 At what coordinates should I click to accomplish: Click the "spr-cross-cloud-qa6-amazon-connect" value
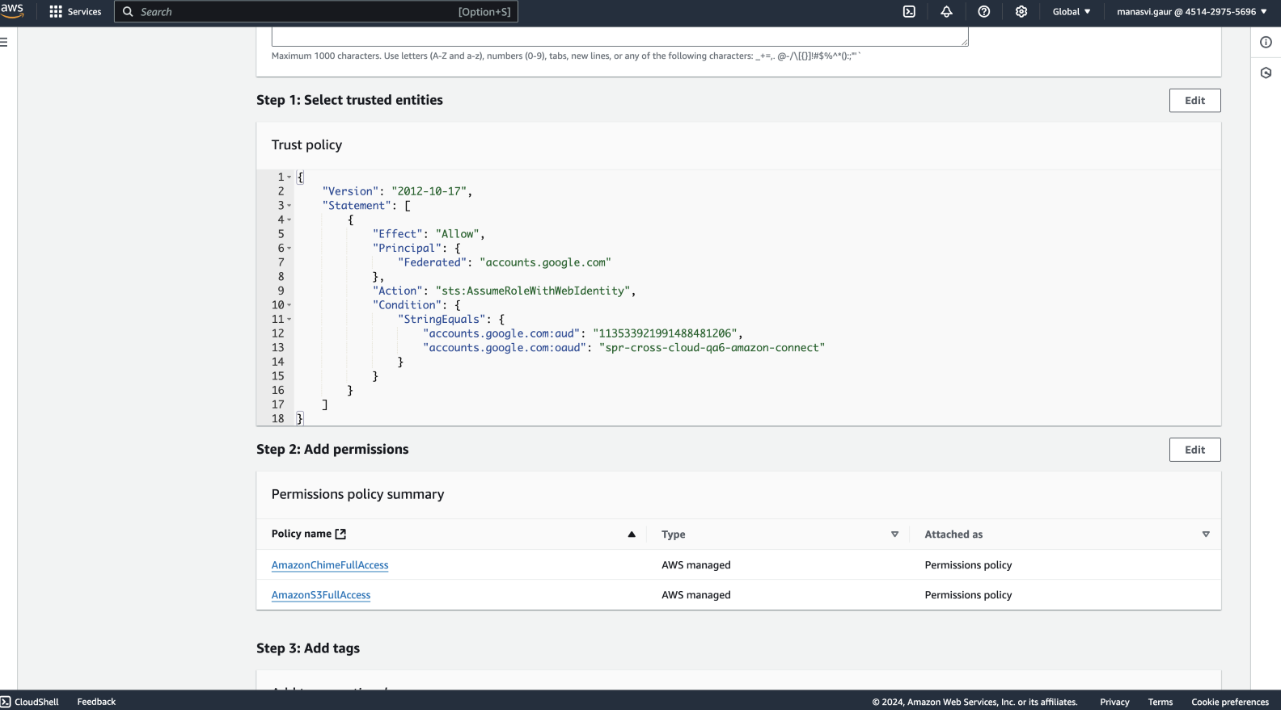click(712, 347)
